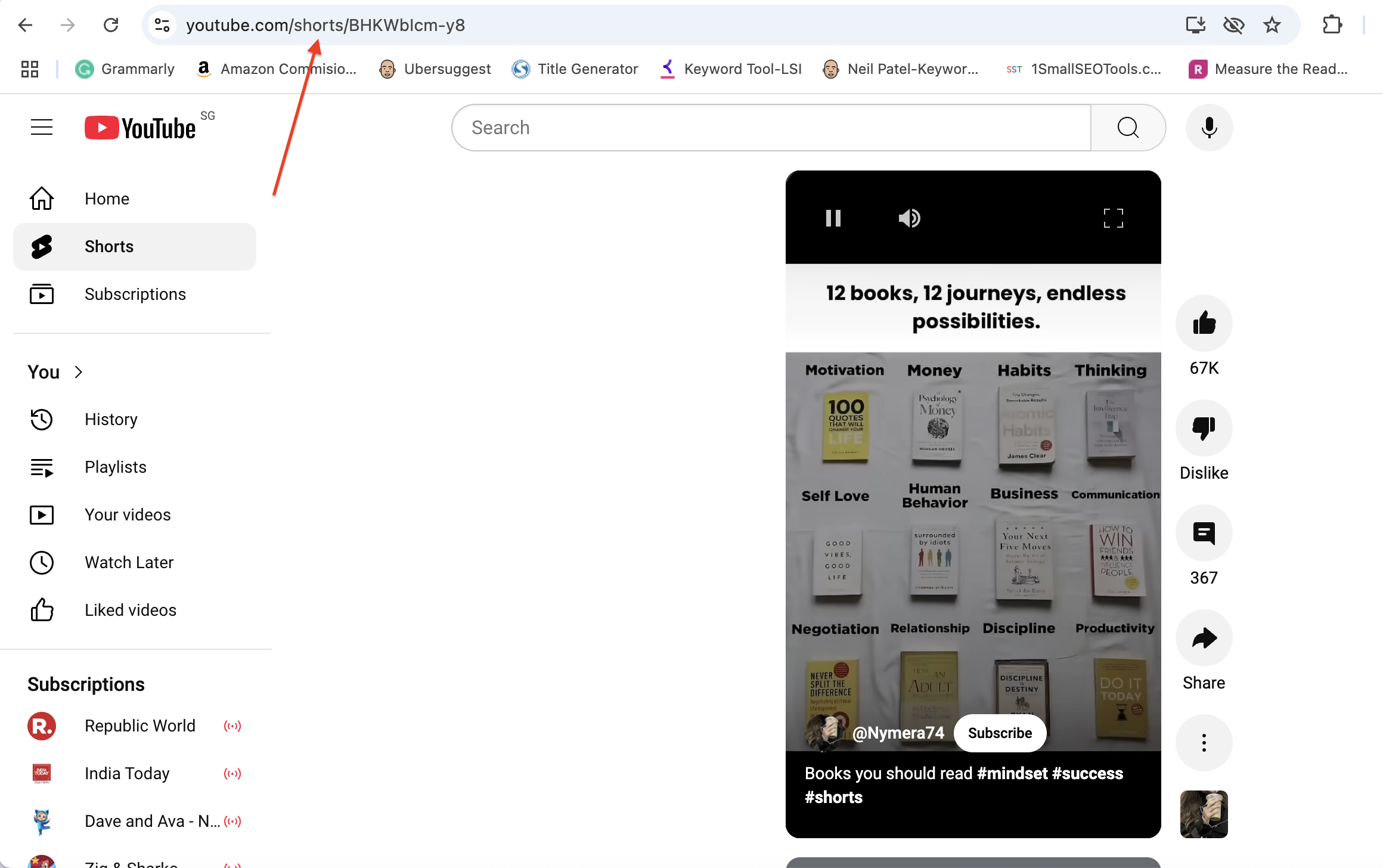Open the channel sound thumbnail
The width and height of the screenshot is (1383, 868).
click(x=1204, y=814)
